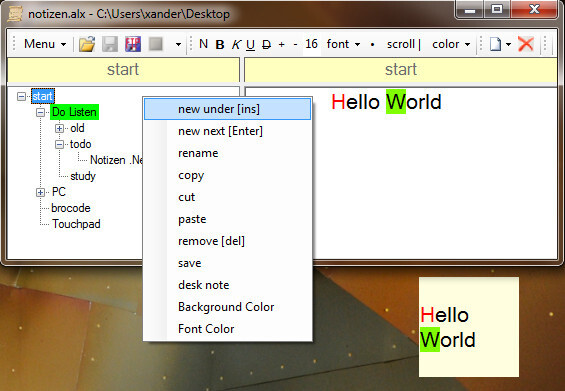
Task: Increase font size with plus
Action: point(281,44)
